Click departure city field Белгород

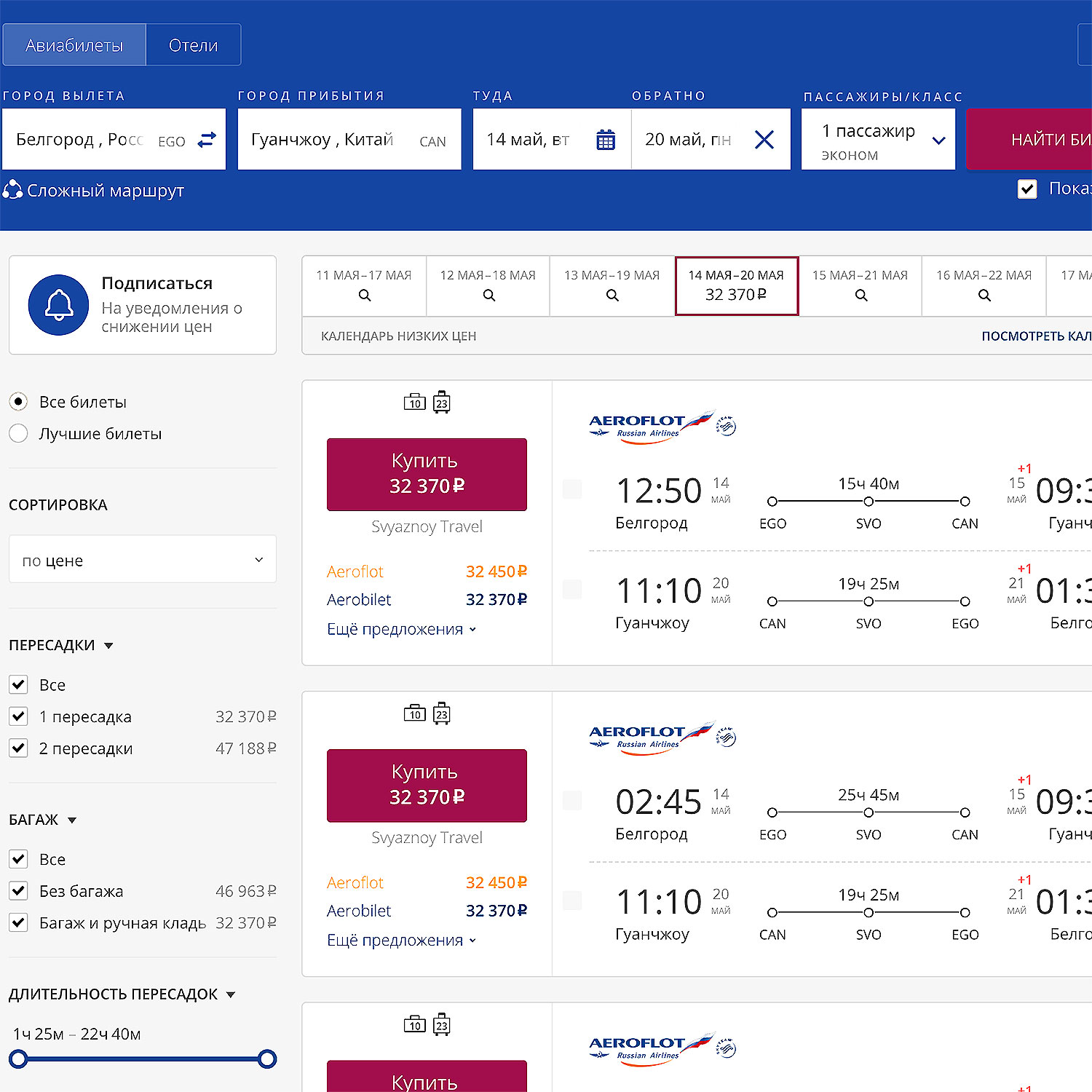(114, 139)
